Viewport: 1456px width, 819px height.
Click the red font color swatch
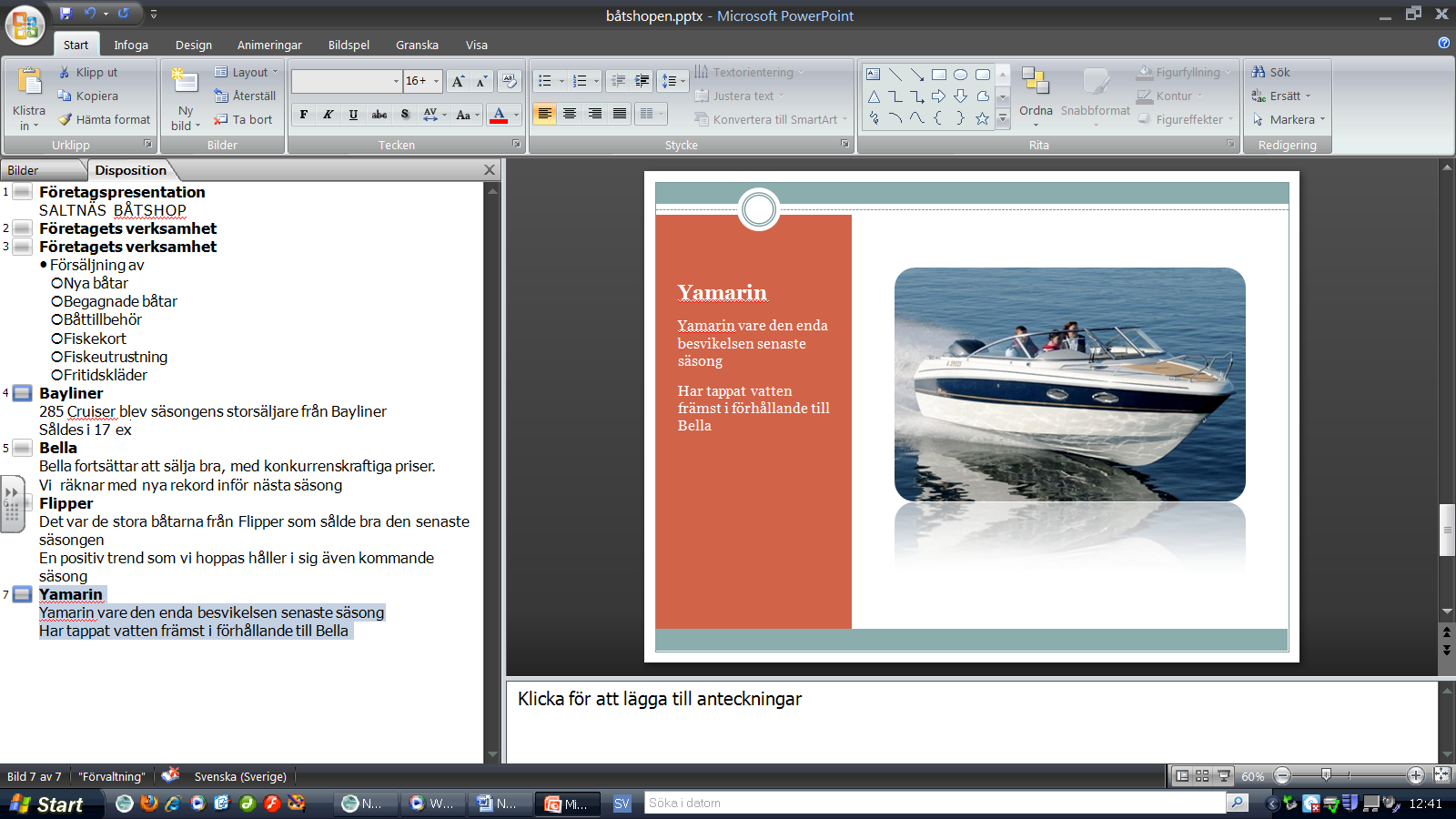click(x=499, y=115)
